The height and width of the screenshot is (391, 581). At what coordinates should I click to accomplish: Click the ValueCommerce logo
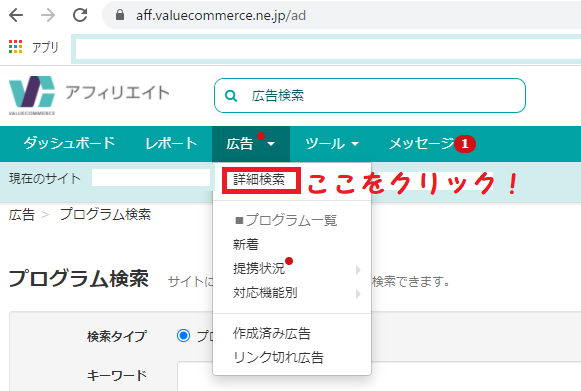32,95
